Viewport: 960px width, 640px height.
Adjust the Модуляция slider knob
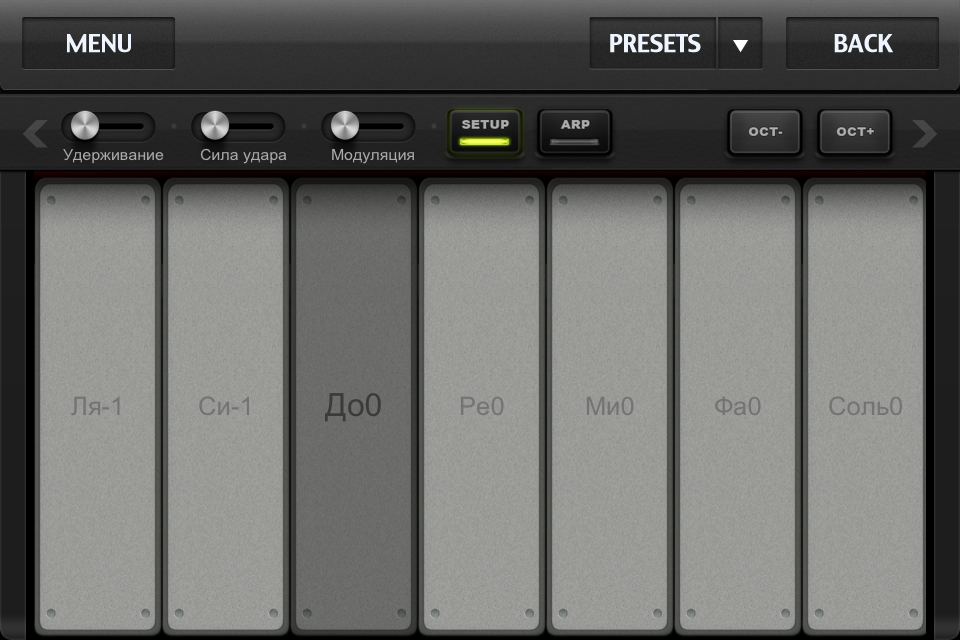click(x=345, y=126)
